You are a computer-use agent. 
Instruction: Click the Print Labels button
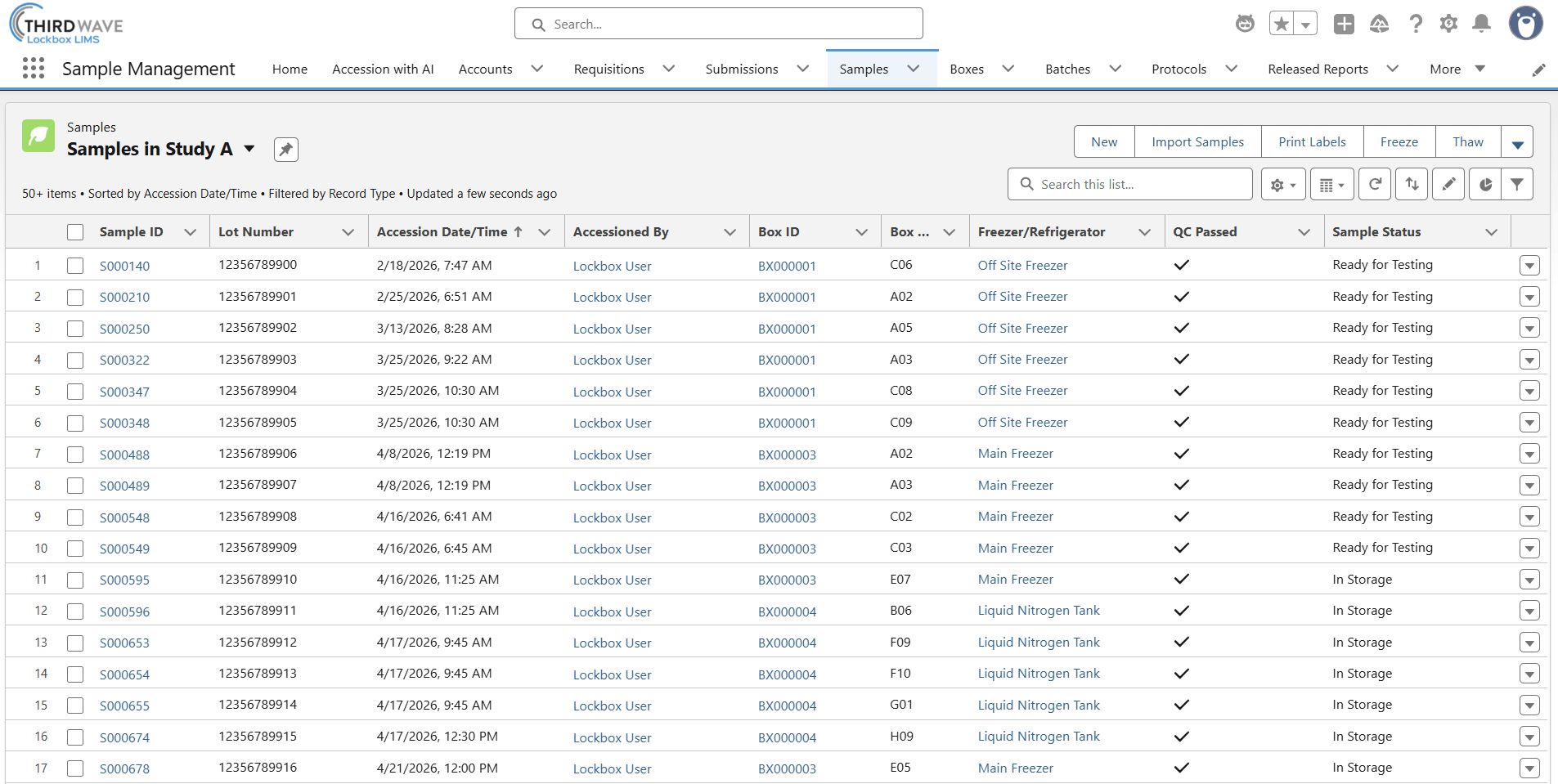[x=1312, y=142]
